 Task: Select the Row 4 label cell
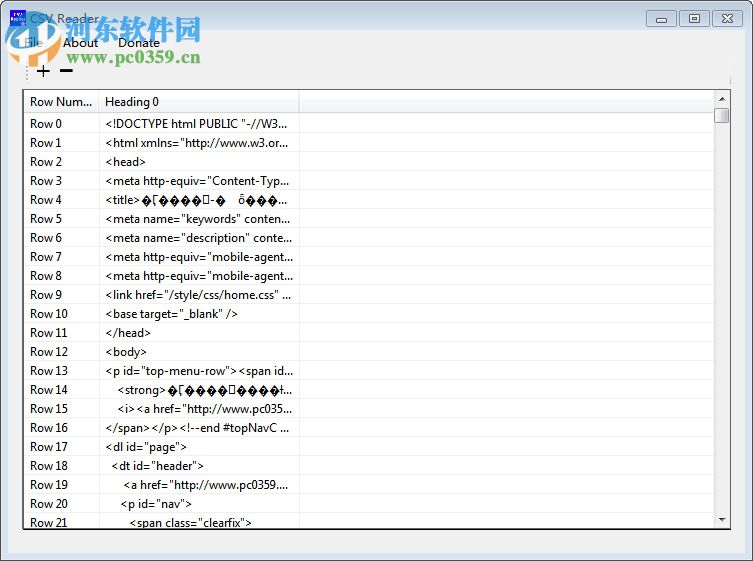[x=62, y=200]
